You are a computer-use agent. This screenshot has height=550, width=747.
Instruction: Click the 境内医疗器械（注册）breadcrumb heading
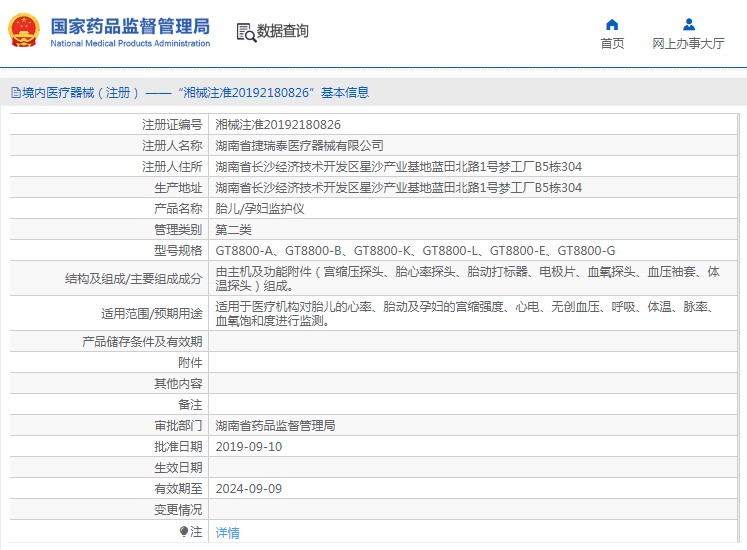point(81,92)
